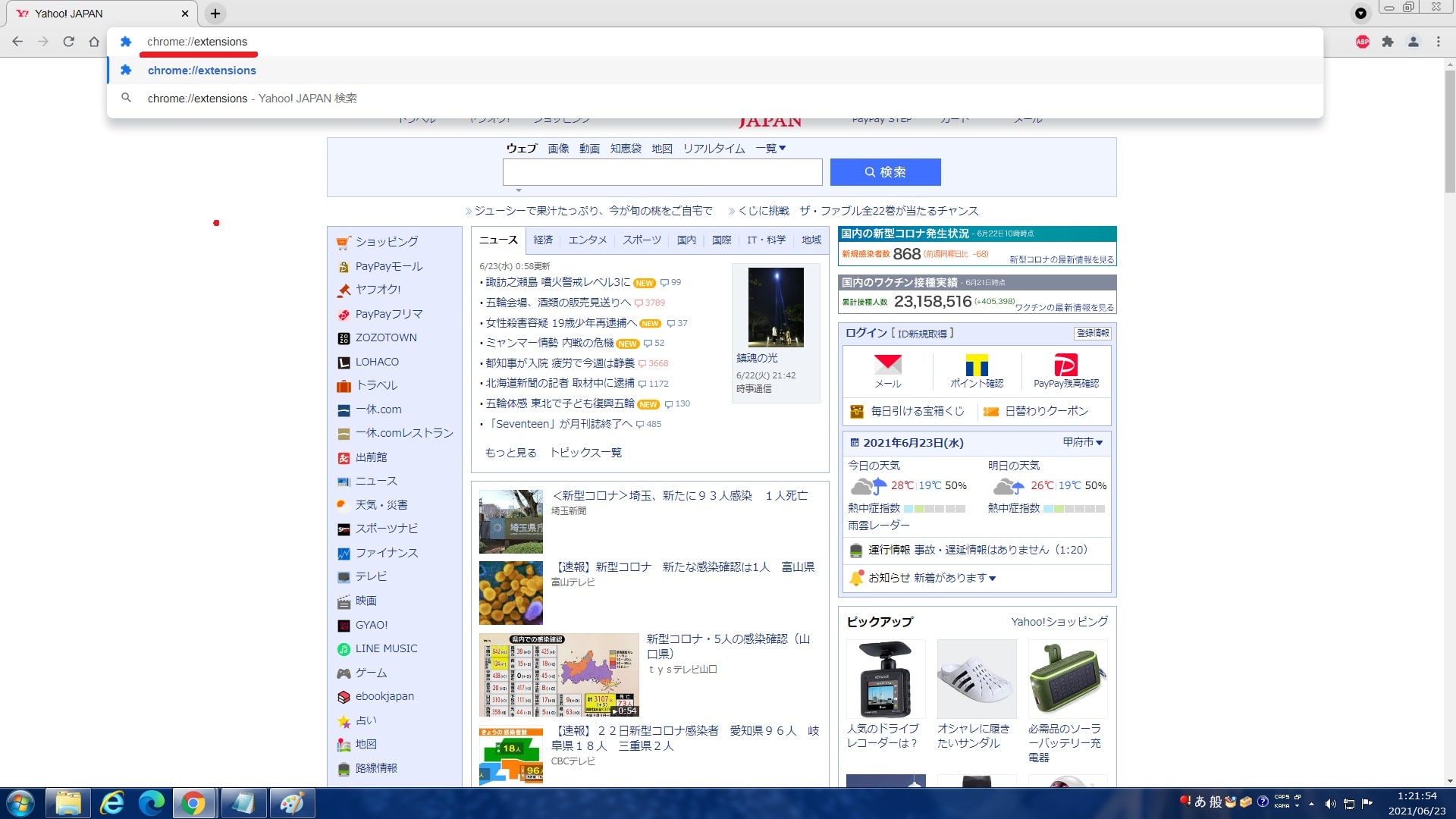The height and width of the screenshot is (819, 1456).
Task: Switch search category to リアルタイム
Action: 714,149
